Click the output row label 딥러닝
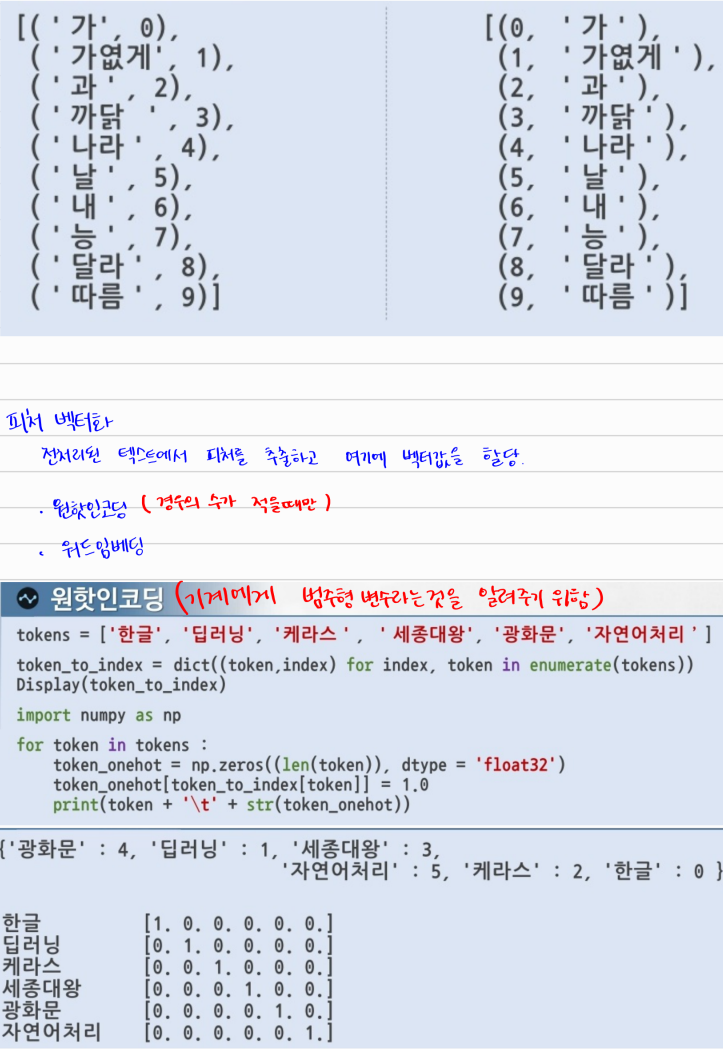 click(x=31, y=945)
